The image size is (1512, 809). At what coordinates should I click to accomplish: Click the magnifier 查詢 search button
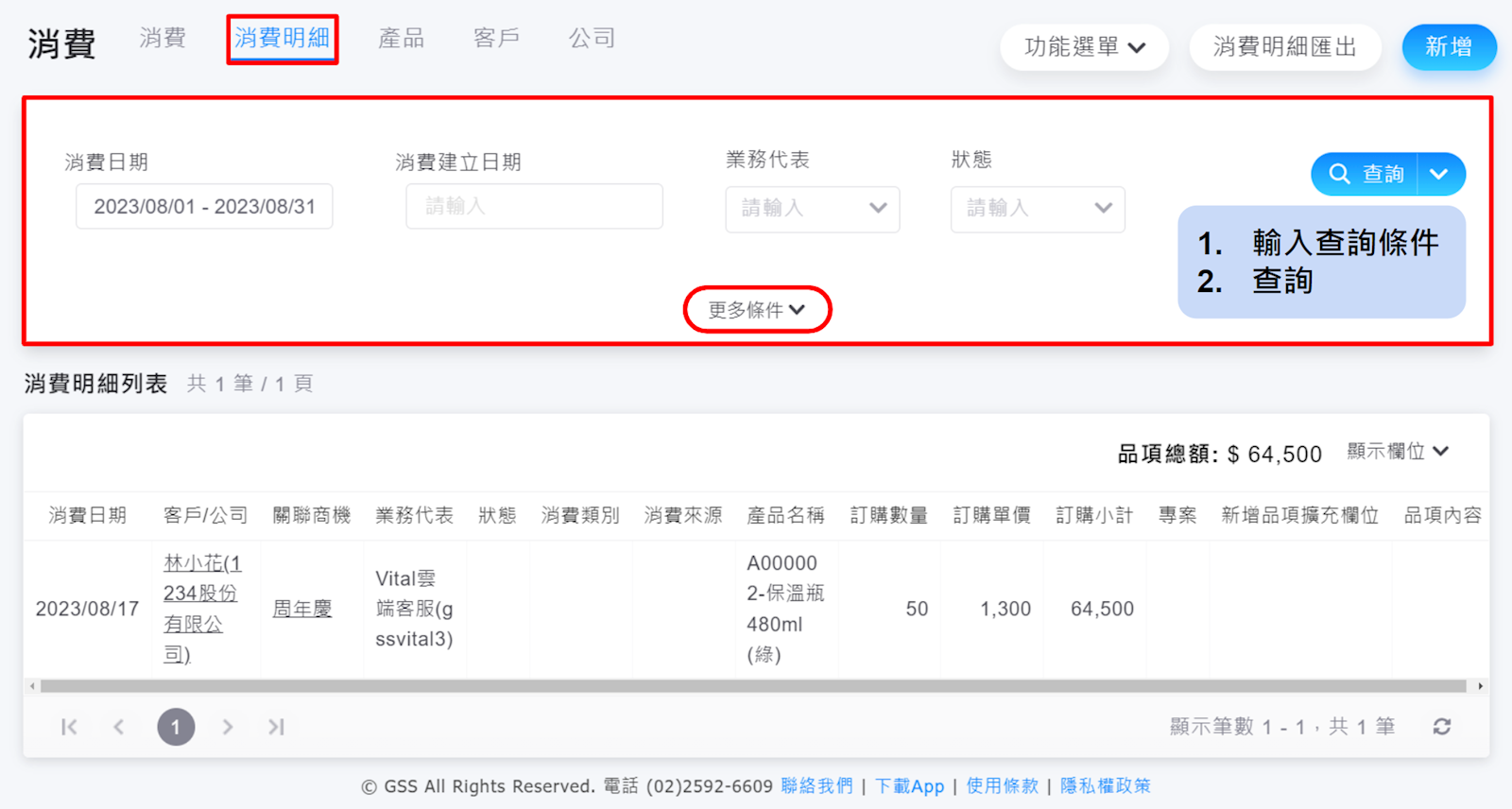point(1366,174)
